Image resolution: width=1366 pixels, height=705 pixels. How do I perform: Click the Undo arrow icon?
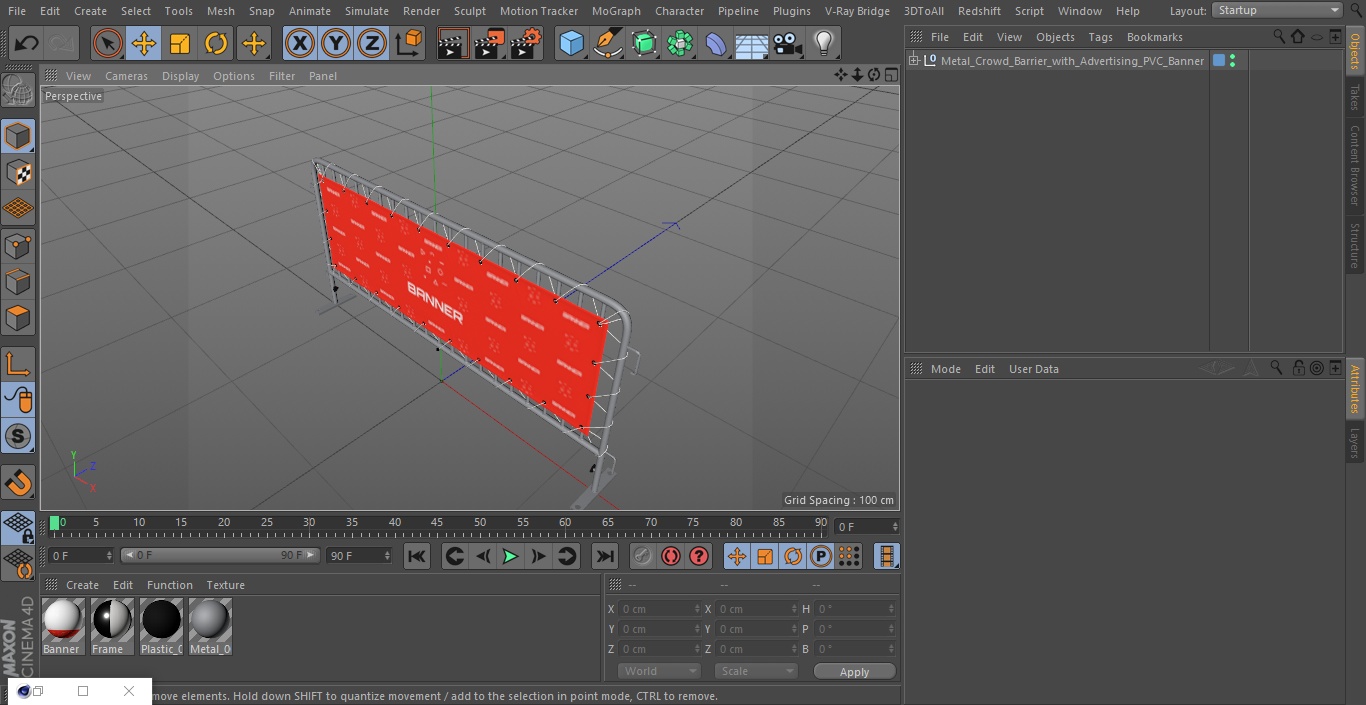point(26,43)
